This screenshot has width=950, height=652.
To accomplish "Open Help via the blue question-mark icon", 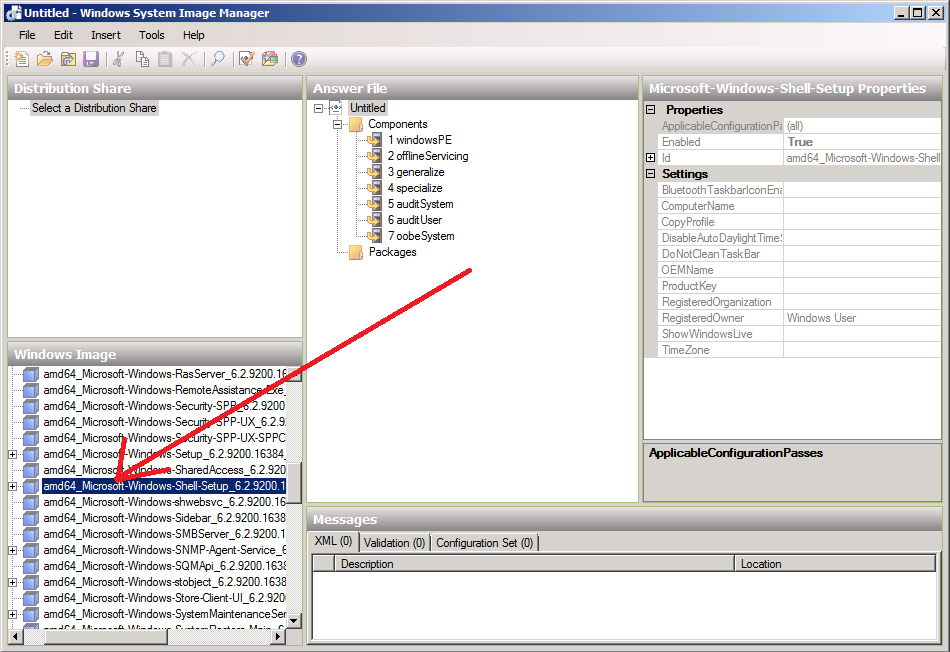I will pyautogui.click(x=299, y=59).
